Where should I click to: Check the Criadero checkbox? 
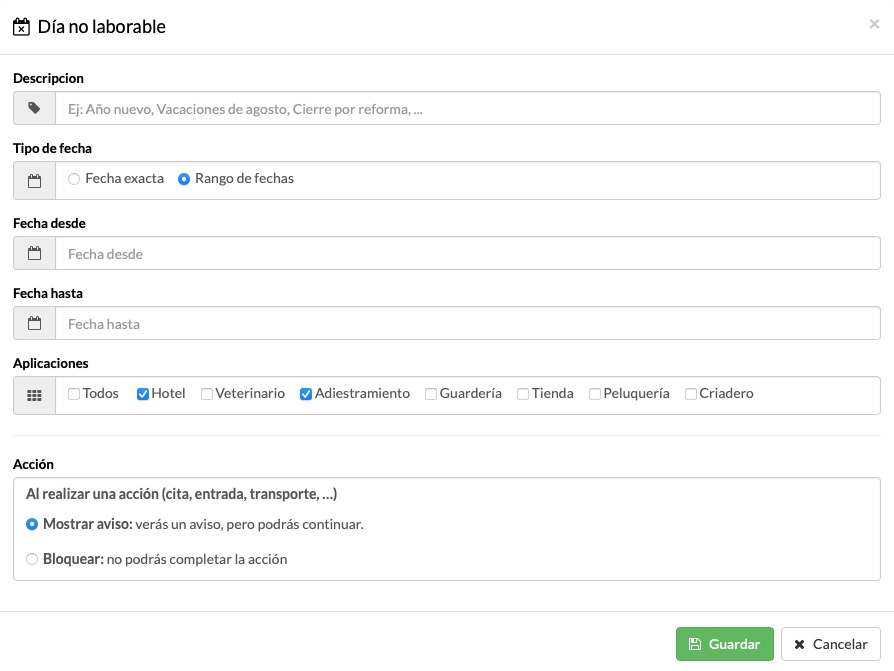click(x=690, y=394)
